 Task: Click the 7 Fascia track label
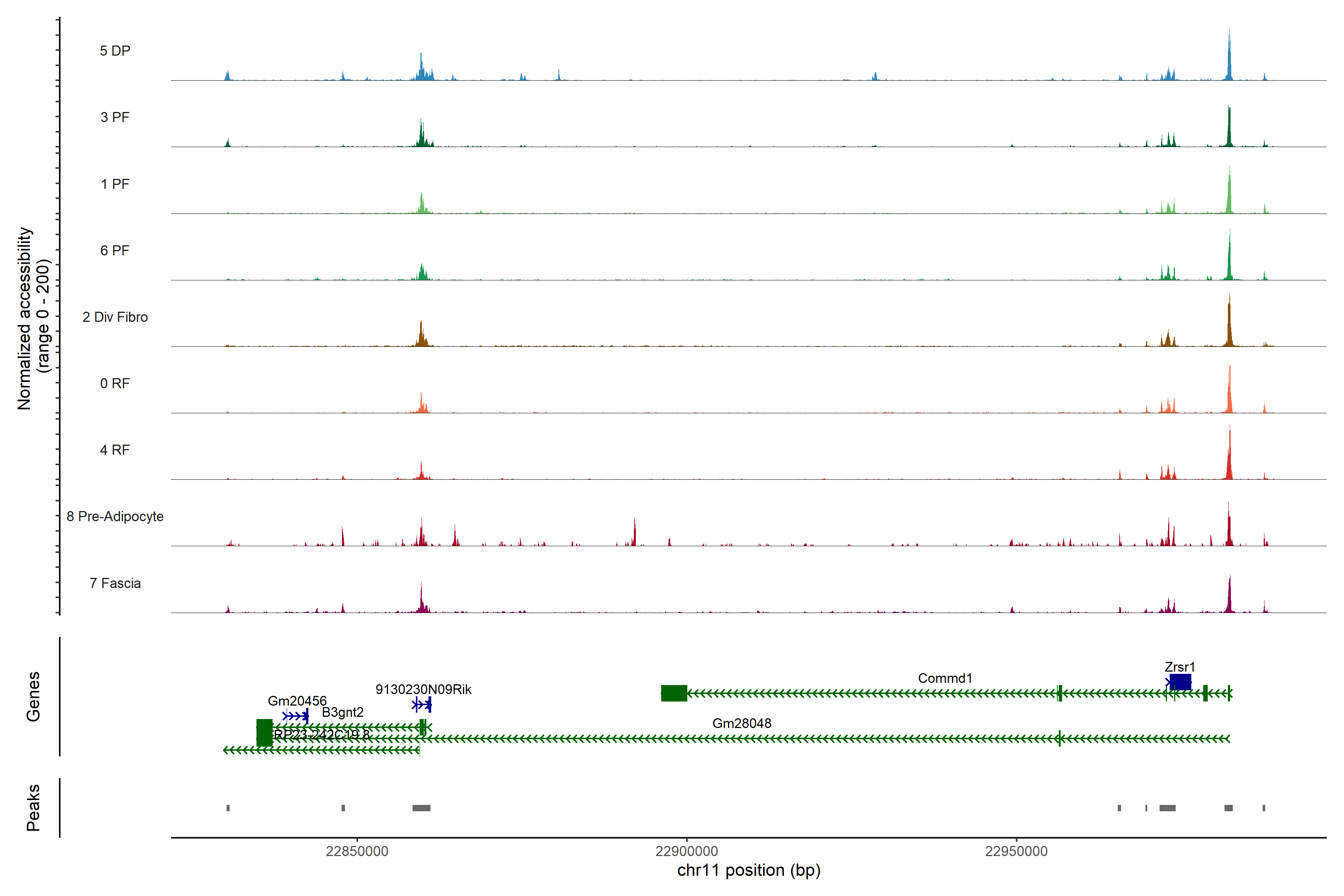[x=115, y=584]
